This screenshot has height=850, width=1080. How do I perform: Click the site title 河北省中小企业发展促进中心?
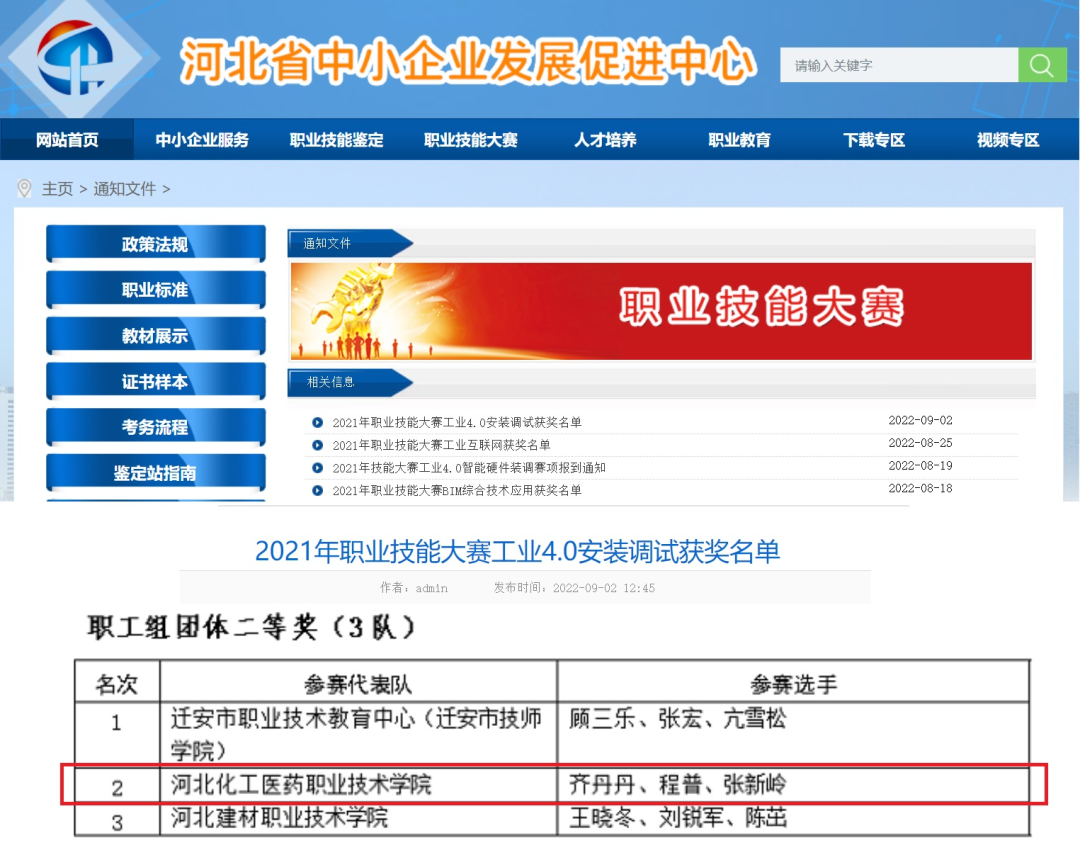click(x=468, y=61)
